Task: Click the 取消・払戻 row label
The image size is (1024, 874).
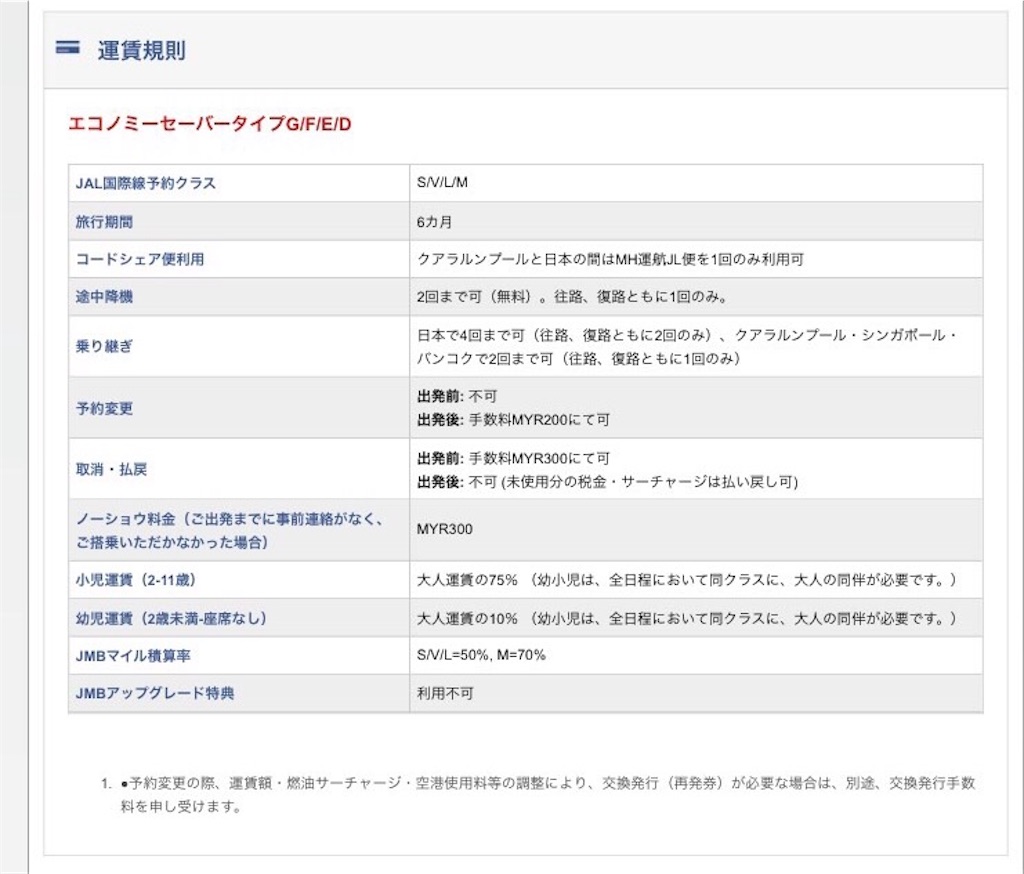Action: coord(111,469)
